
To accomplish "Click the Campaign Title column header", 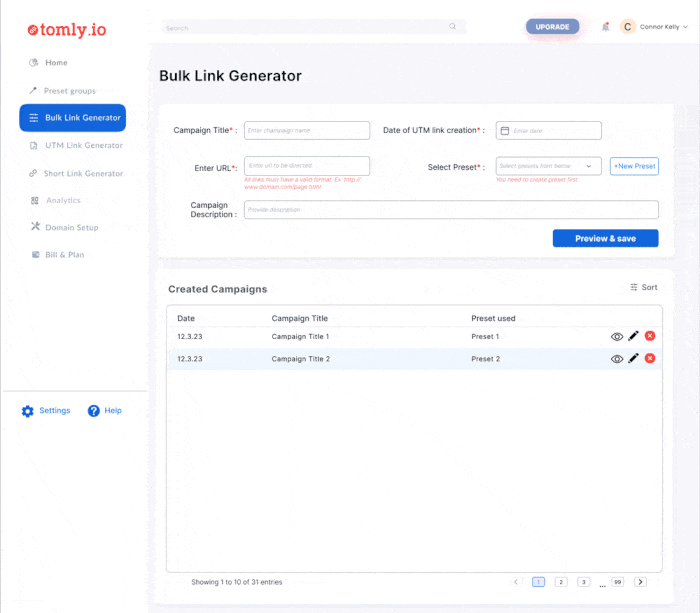I will coord(300,318).
